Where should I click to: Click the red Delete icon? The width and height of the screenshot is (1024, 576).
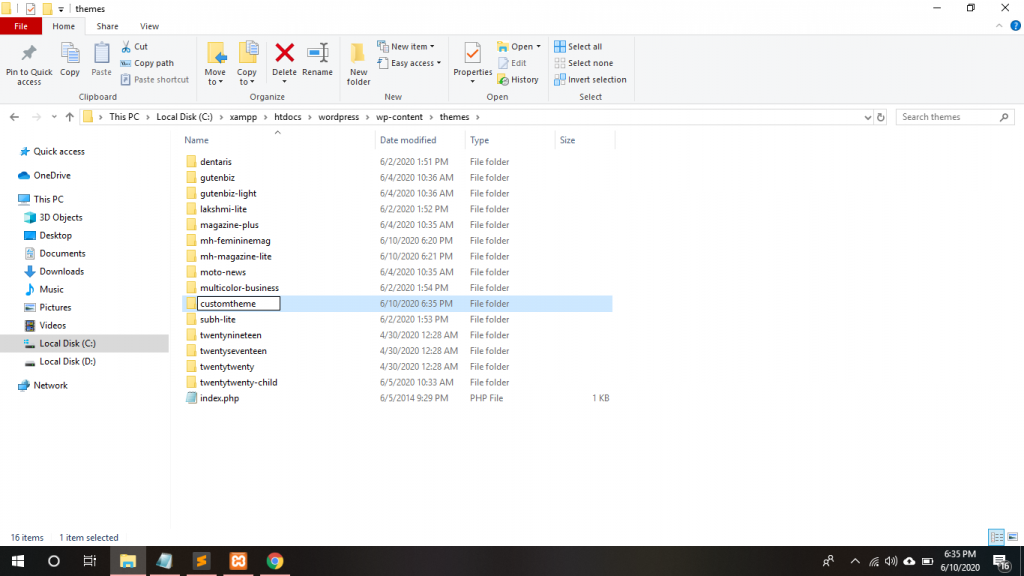click(284, 55)
